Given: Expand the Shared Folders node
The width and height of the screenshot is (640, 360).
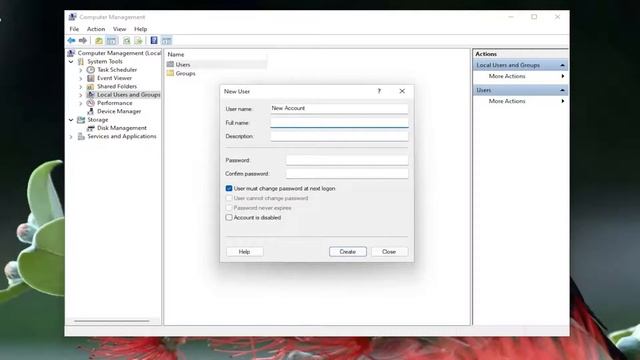Looking at the screenshot, I should coord(81,87).
